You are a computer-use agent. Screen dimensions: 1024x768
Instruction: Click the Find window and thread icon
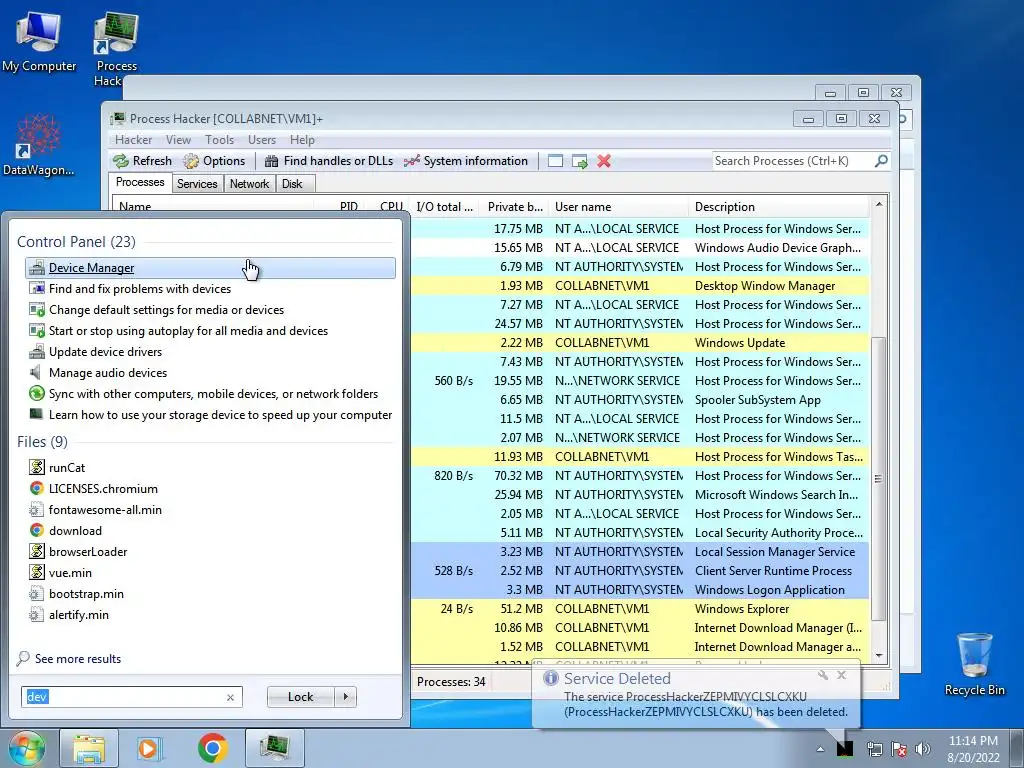coord(579,161)
